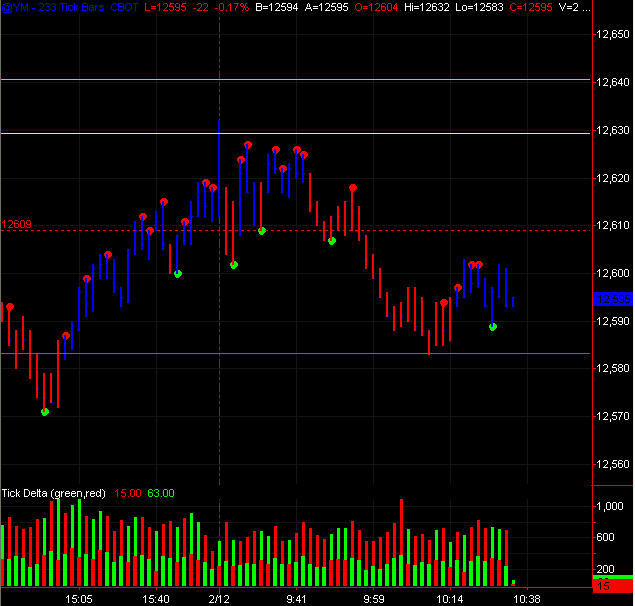Click the 'Hi=12632' high value
Image resolution: width=635 pixels, height=606 pixels.
tap(427, 7)
